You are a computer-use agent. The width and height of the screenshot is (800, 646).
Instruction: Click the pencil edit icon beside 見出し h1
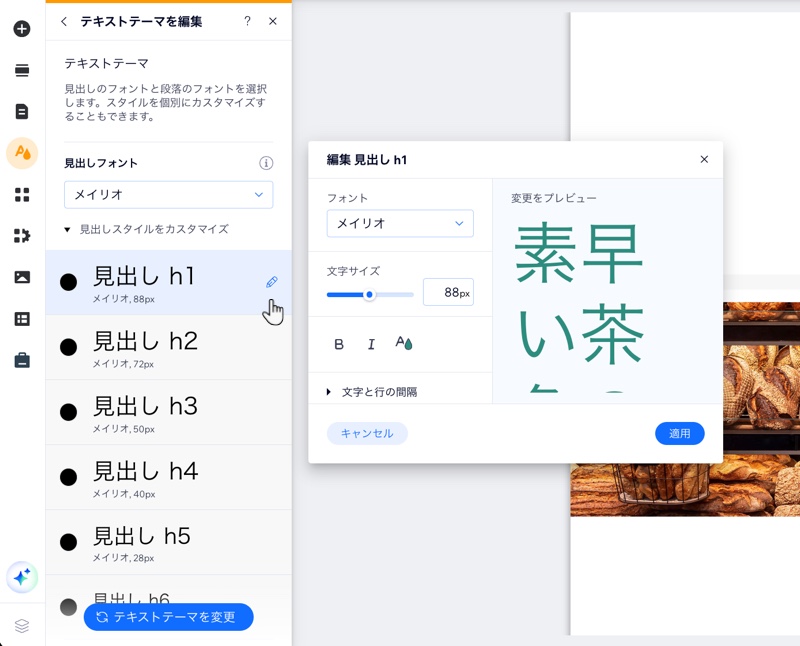(x=270, y=282)
